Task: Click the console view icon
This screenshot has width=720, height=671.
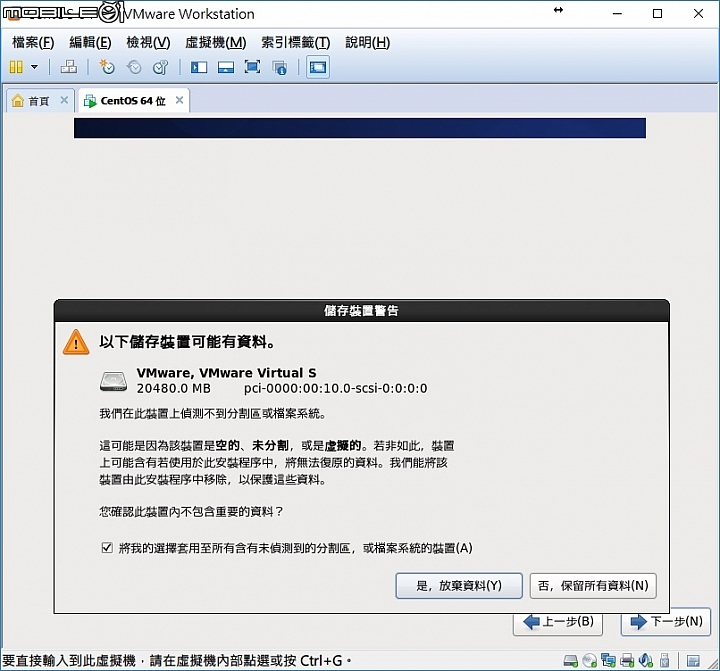Action: pyautogui.click(x=318, y=67)
